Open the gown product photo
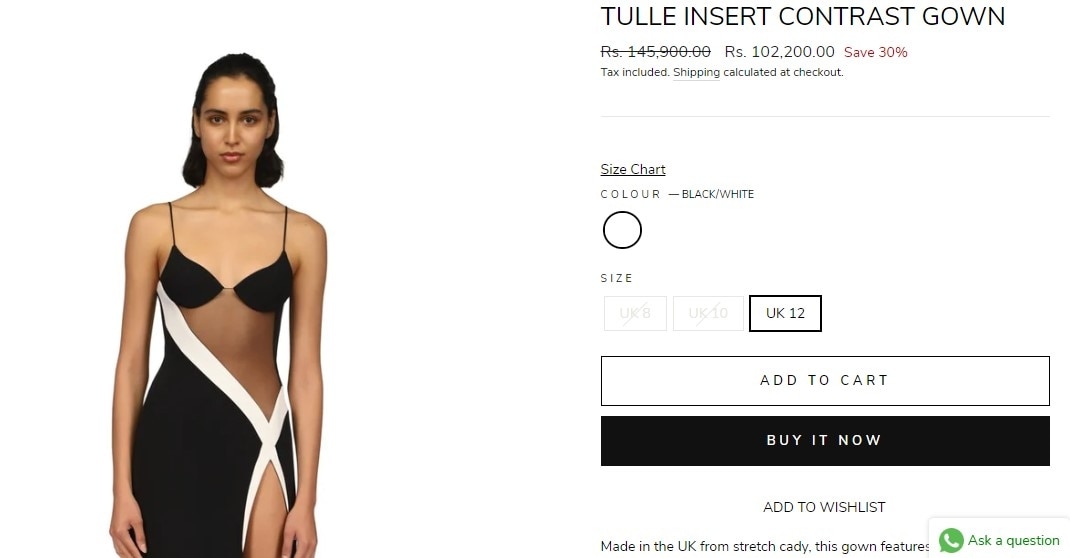Image resolution: width=1070 pixels, height=558 pixels. pos(218,306)
